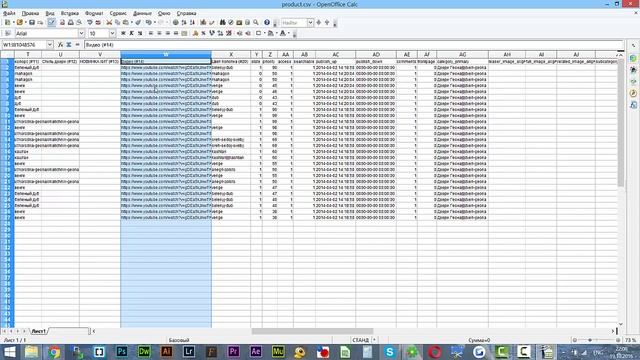Click the 73 % zoom level field
This screenshot has height=360, width=640.
(631, 340)
